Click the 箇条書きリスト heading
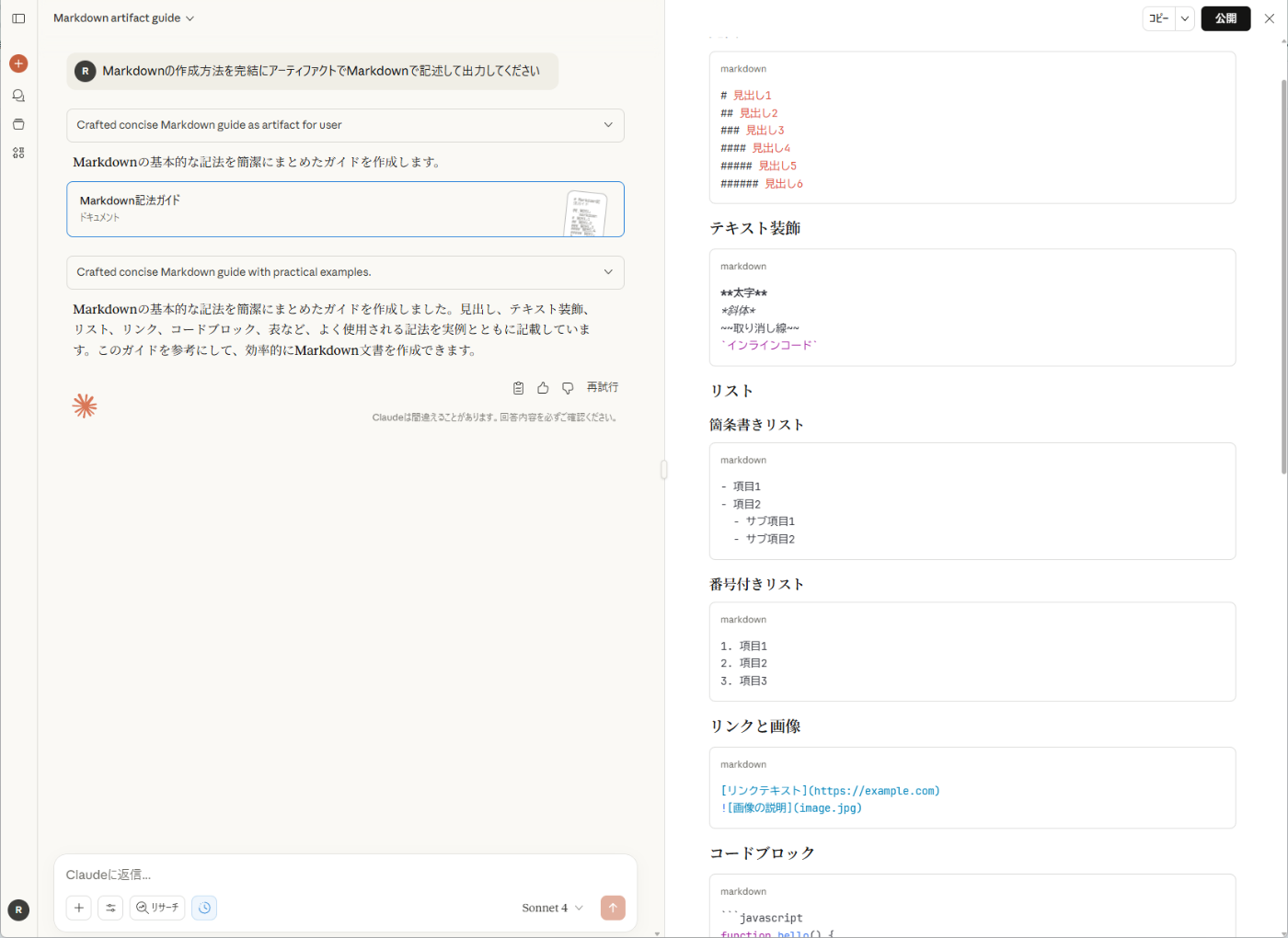This screenshot has height=938, width=1288. (x=757, y=425)
